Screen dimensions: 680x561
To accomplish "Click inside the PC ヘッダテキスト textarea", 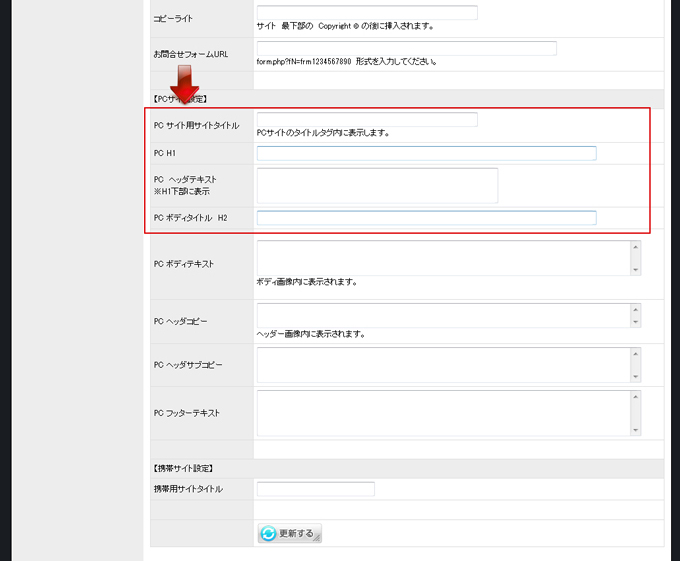I will click(377, 185).
